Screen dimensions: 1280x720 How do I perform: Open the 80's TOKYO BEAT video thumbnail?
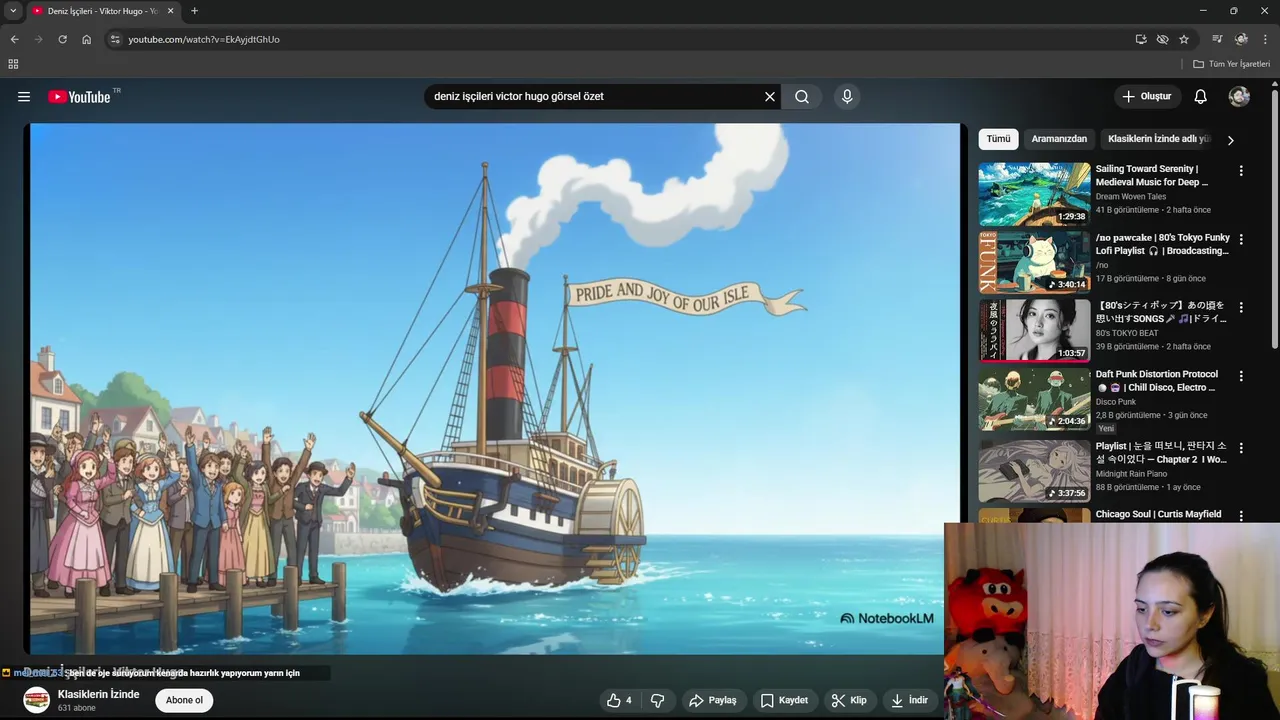[1034, 330]
